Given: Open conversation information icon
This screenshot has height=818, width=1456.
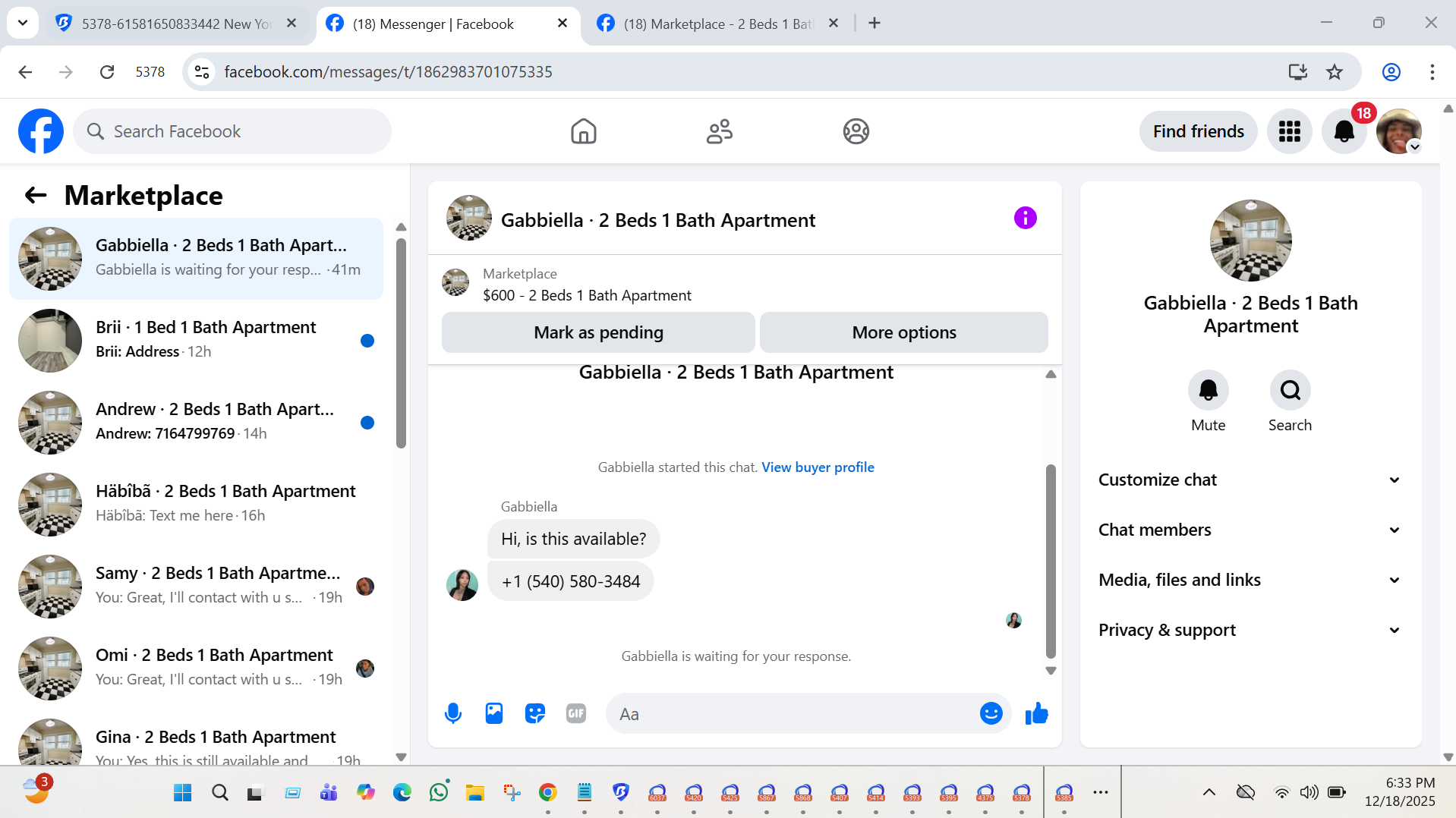Looking at the screenshot, I should click(1025, 219).
